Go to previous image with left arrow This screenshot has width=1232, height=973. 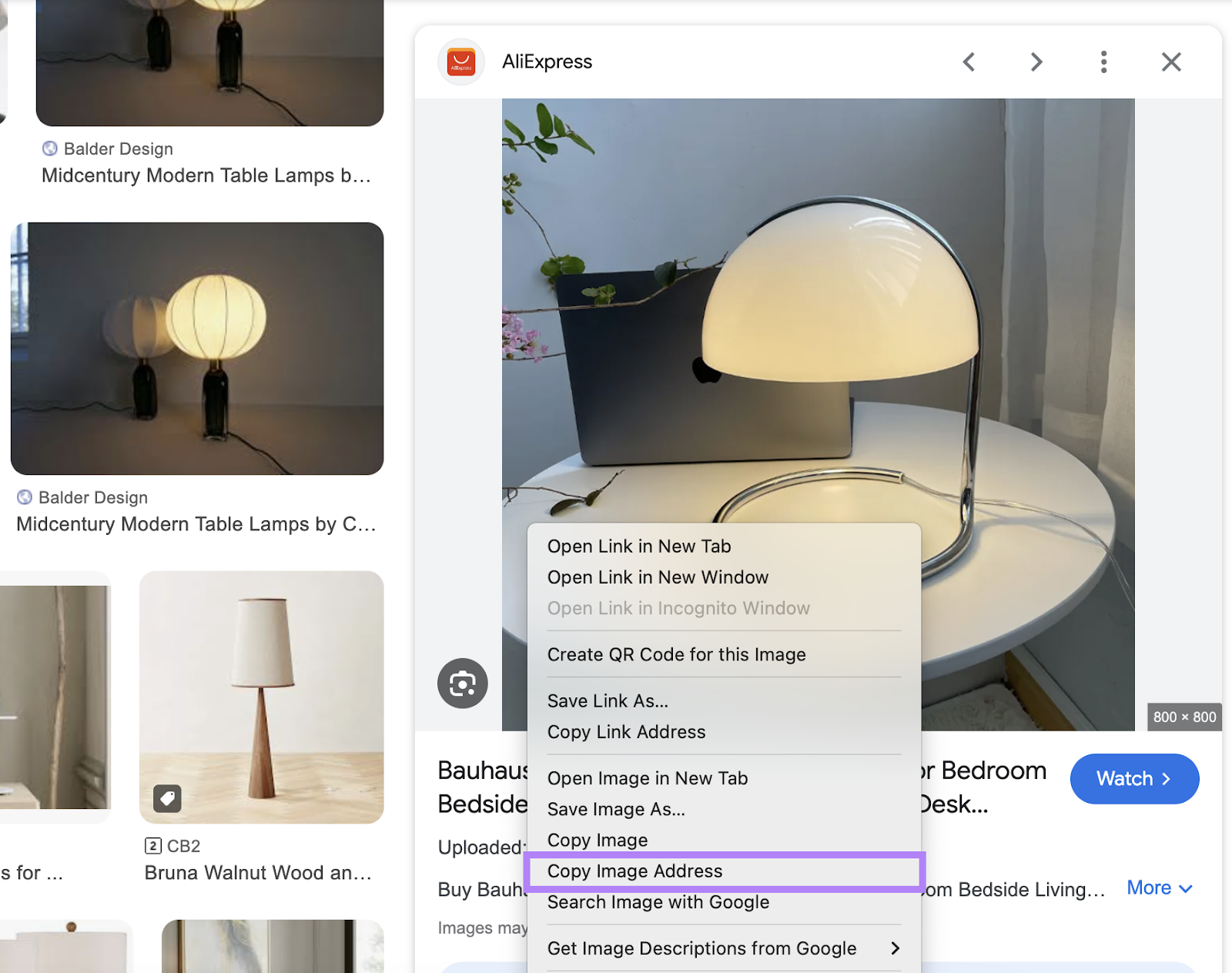[x=969, y=62]
